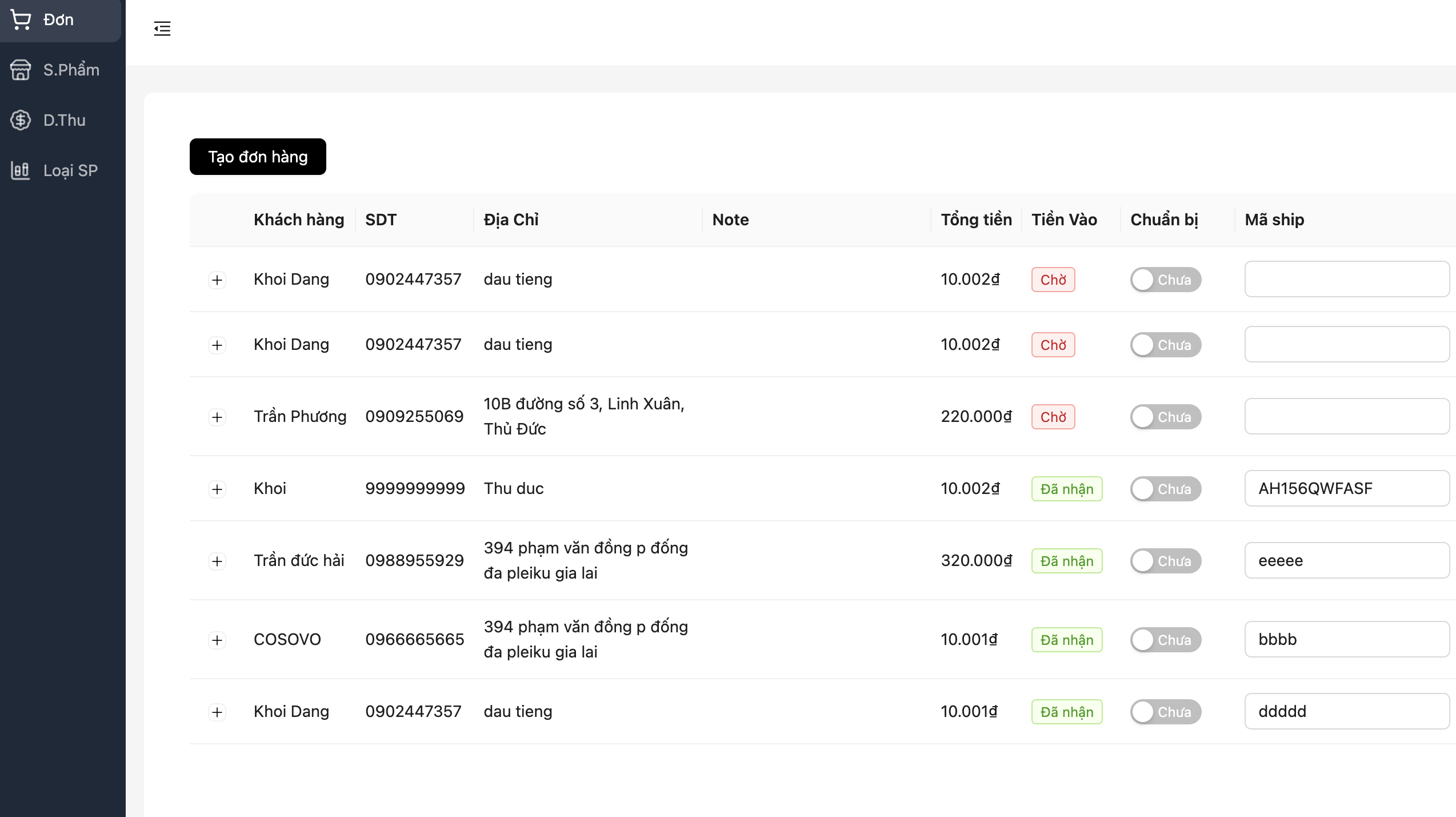
Task: Switch on Chuẩn bị for Khoi order
Action: (x=1165, y=489)
